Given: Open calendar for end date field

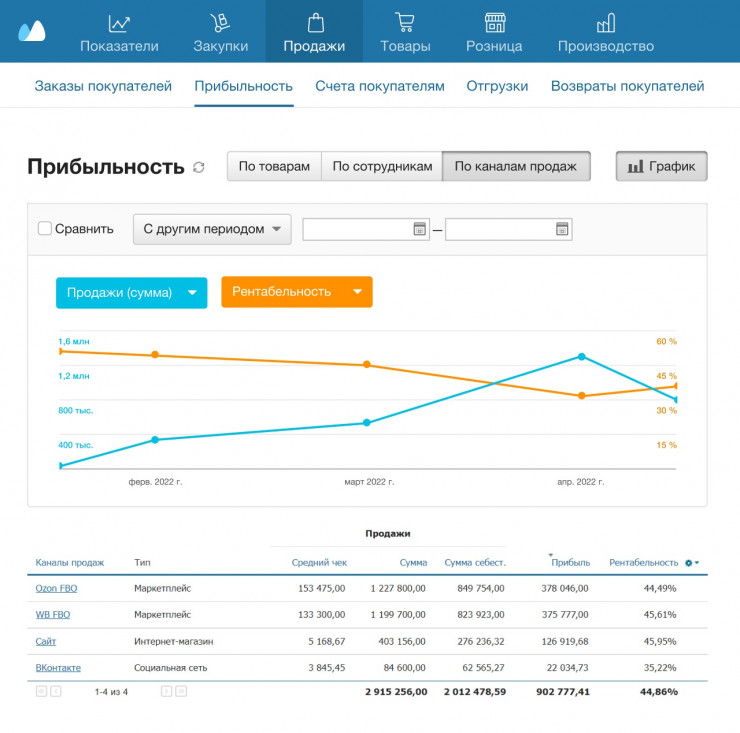Looking at the screenshot, I should (x=562, y=229).
